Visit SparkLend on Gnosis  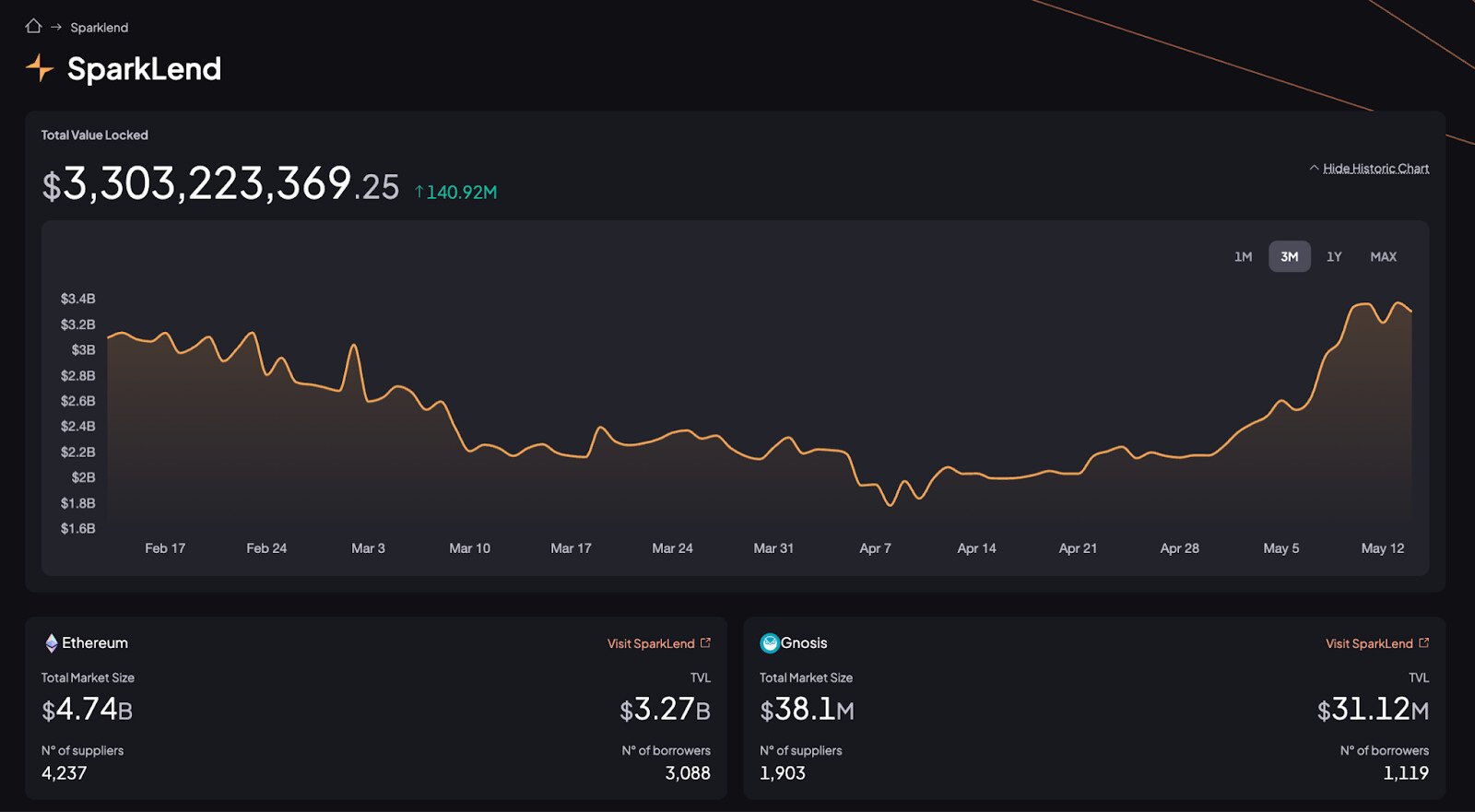1369,643
